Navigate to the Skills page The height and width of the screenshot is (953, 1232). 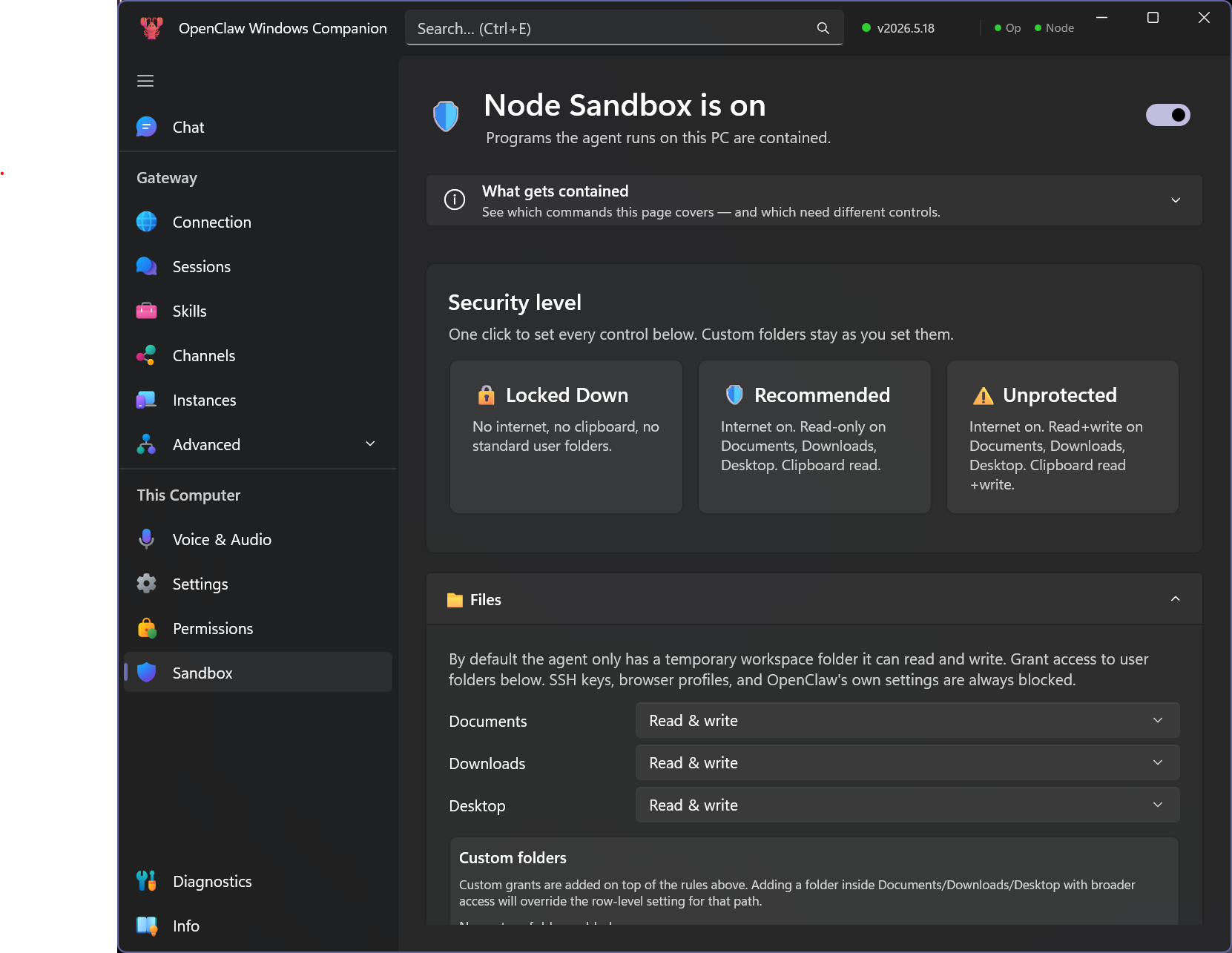click(x=257, y=311)
